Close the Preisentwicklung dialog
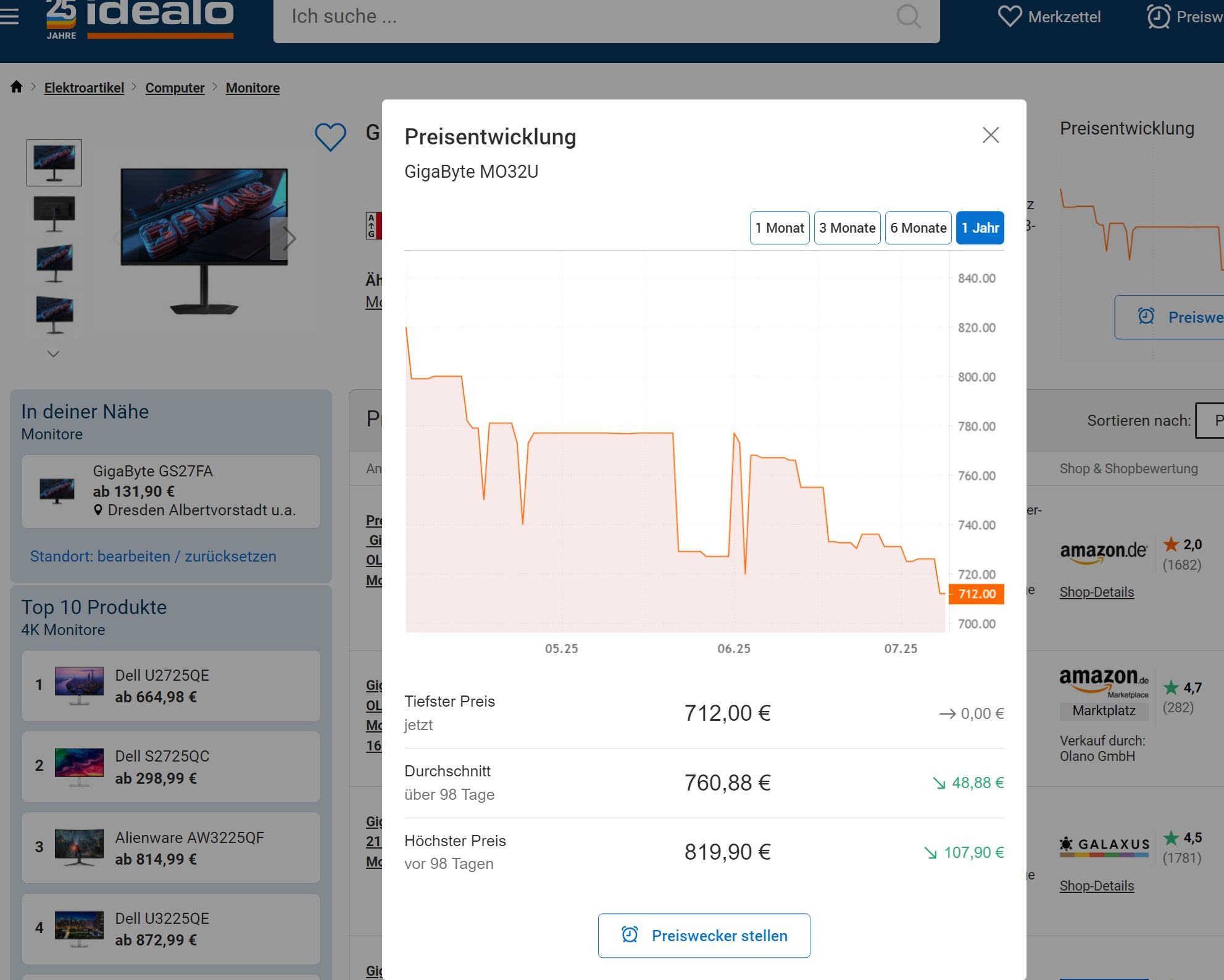 pyautogui.click(x=990, y=135)
